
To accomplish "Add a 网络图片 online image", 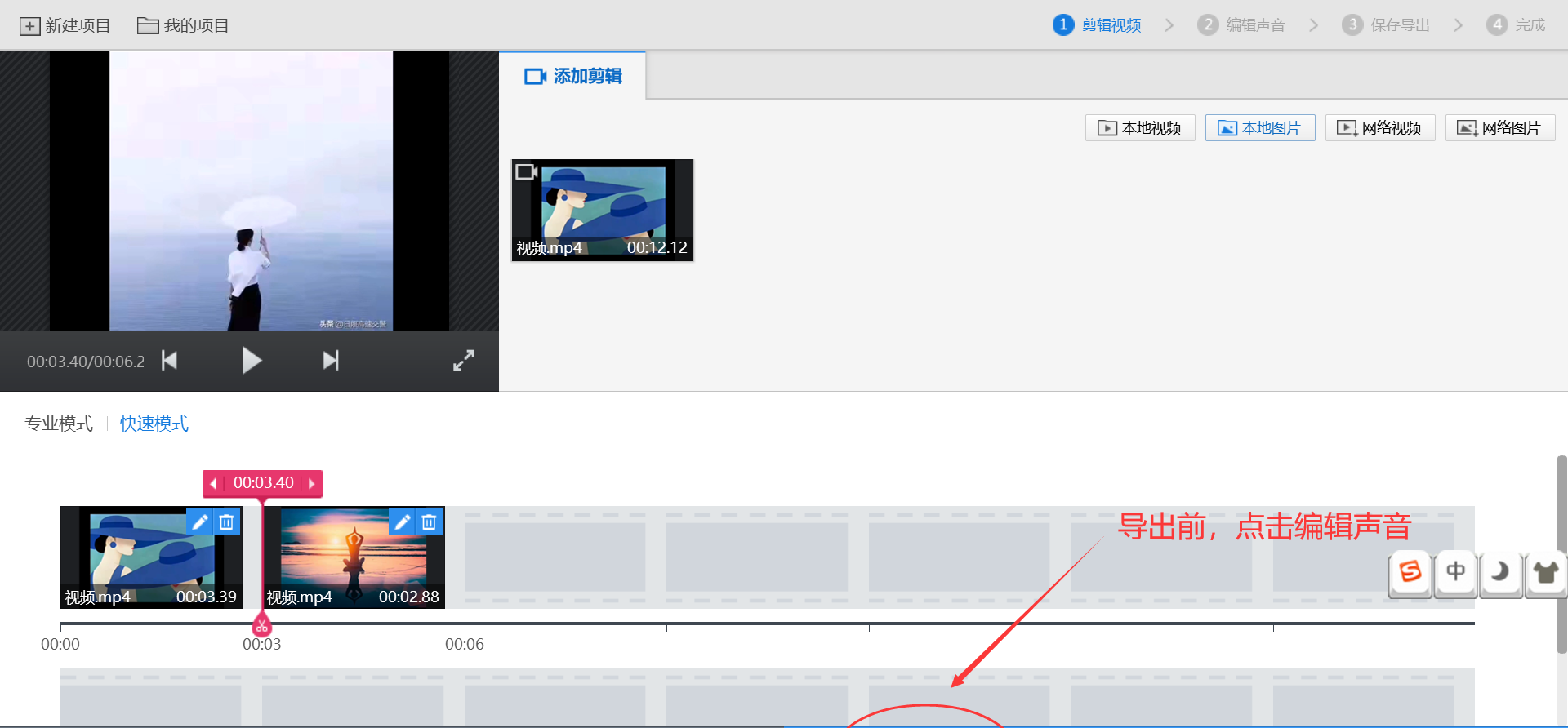I will 1500,128.
